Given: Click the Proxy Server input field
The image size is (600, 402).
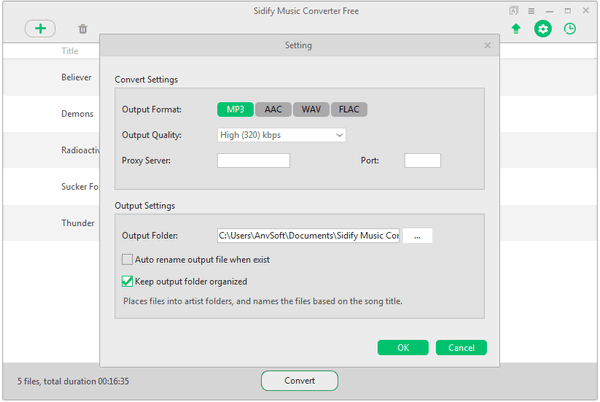Looking at the screenshot, I should (x=254, y=161).
